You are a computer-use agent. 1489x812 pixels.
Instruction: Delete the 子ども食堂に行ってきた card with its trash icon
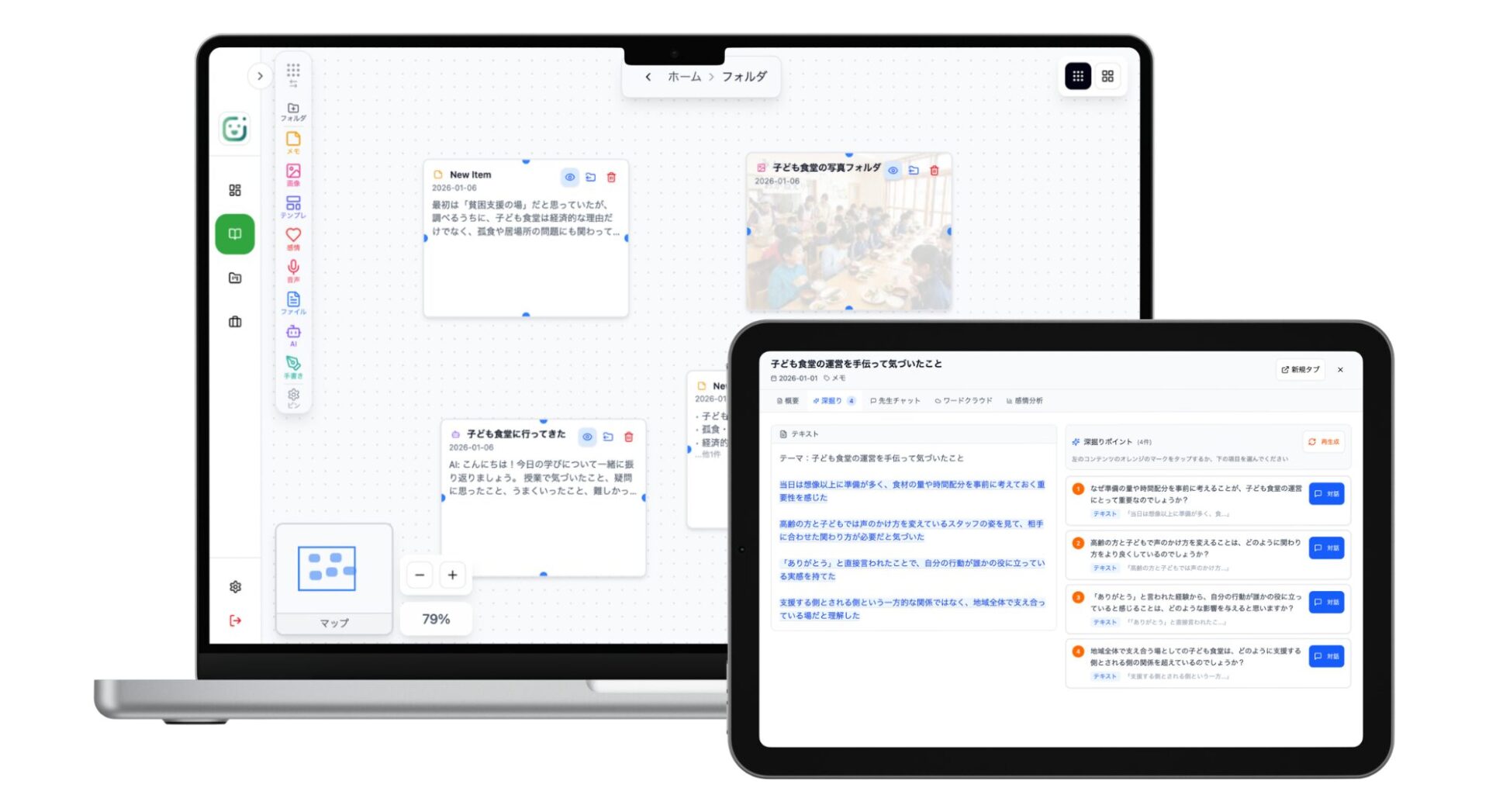click(629, 437)
